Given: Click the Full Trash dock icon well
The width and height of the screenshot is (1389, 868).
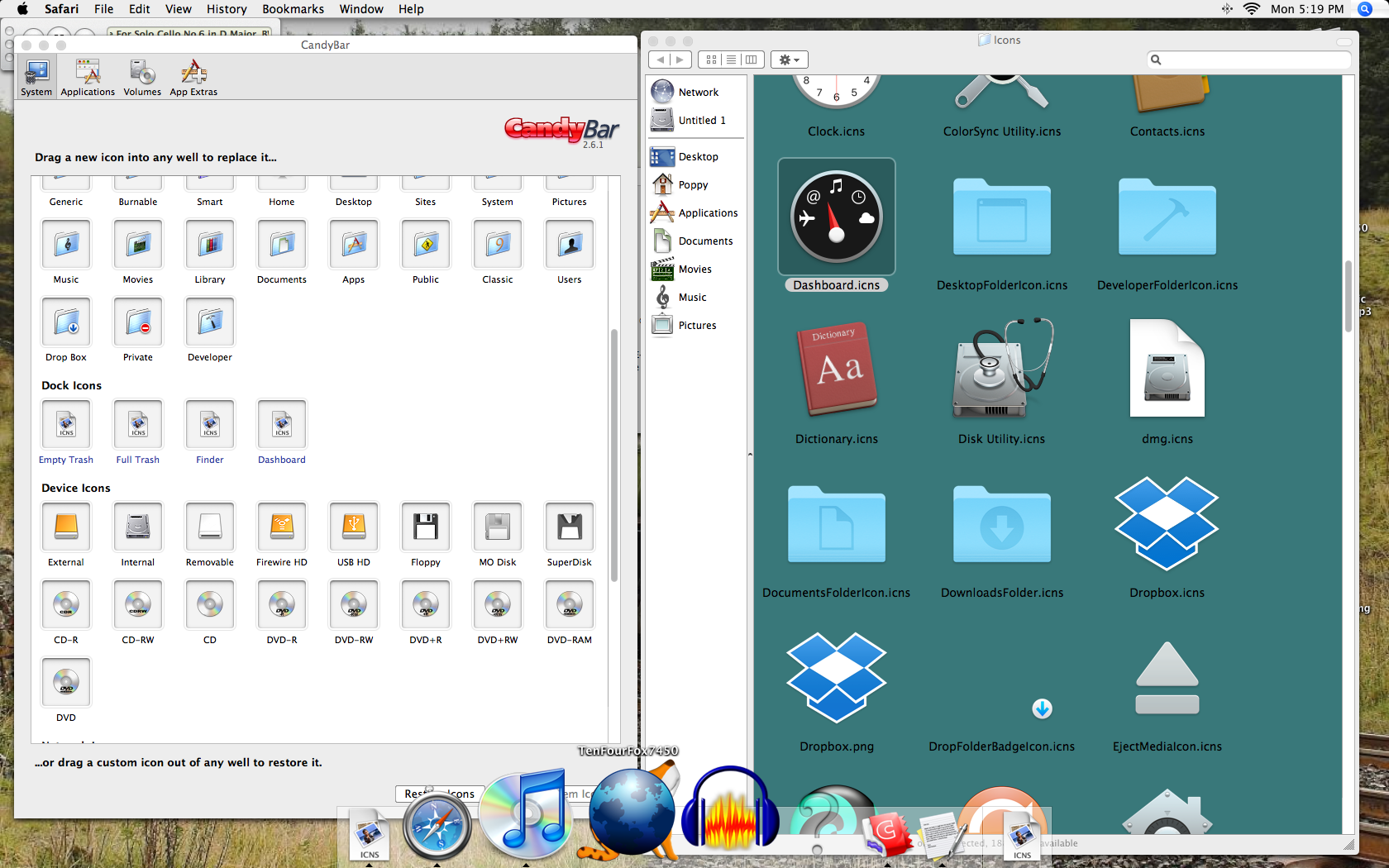Looking at the screenshot, I should pyautogui.click(x=138, y=425).
